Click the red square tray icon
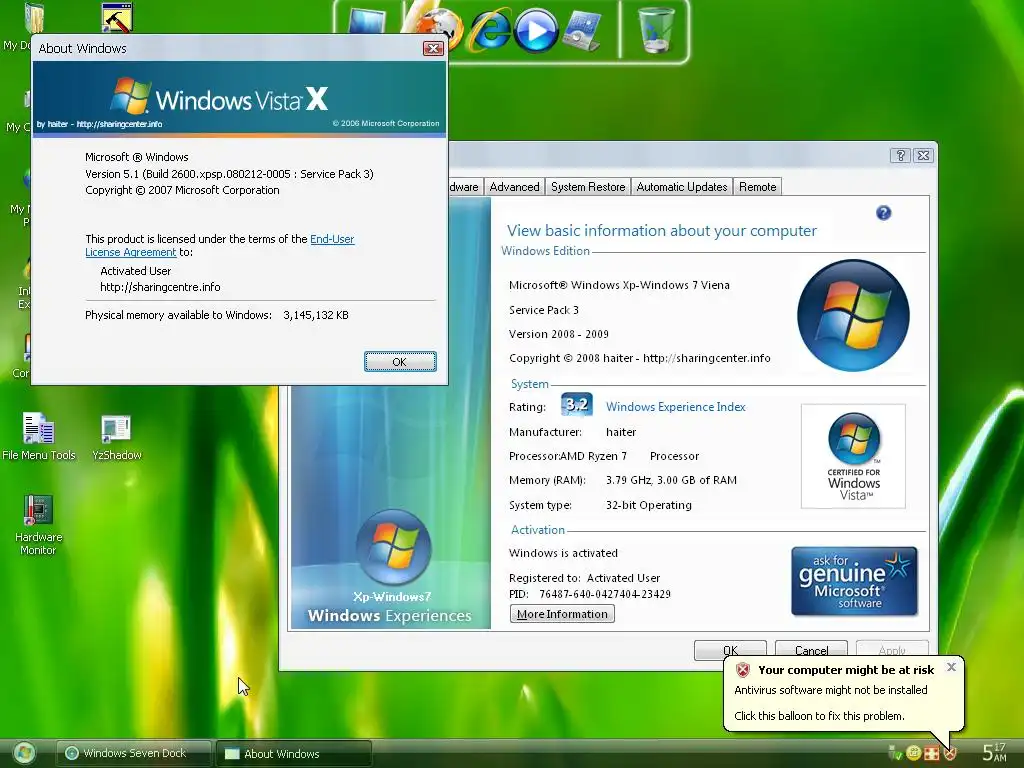 932,754
